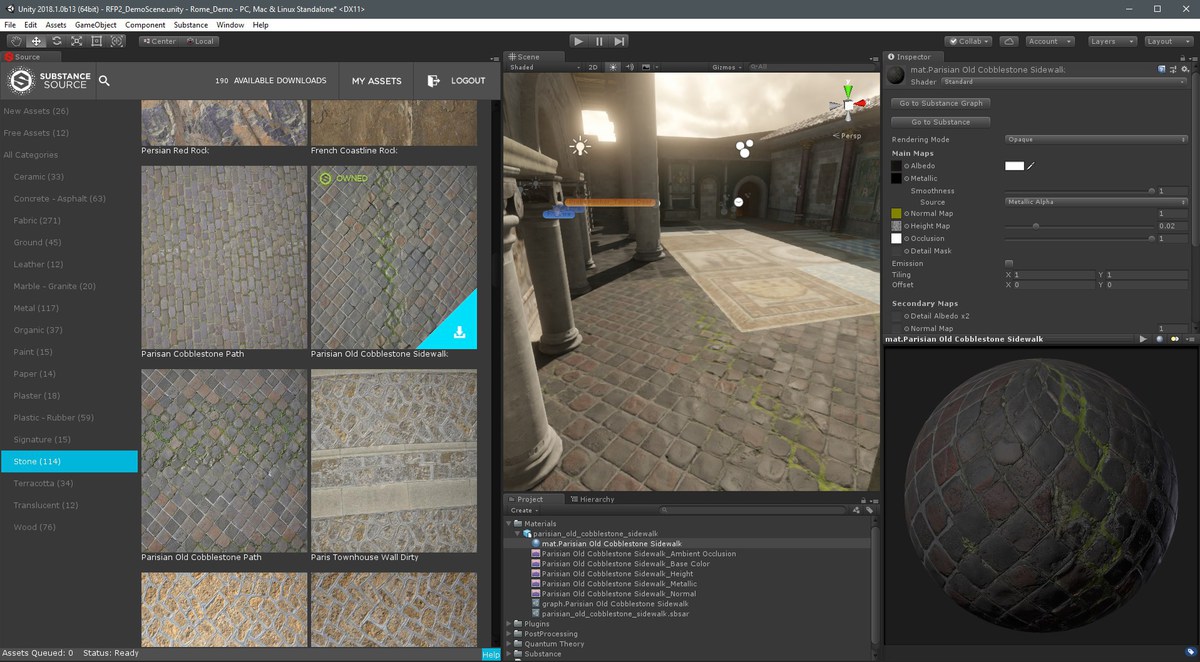Click the Step frame button

[x=620, y=41]
